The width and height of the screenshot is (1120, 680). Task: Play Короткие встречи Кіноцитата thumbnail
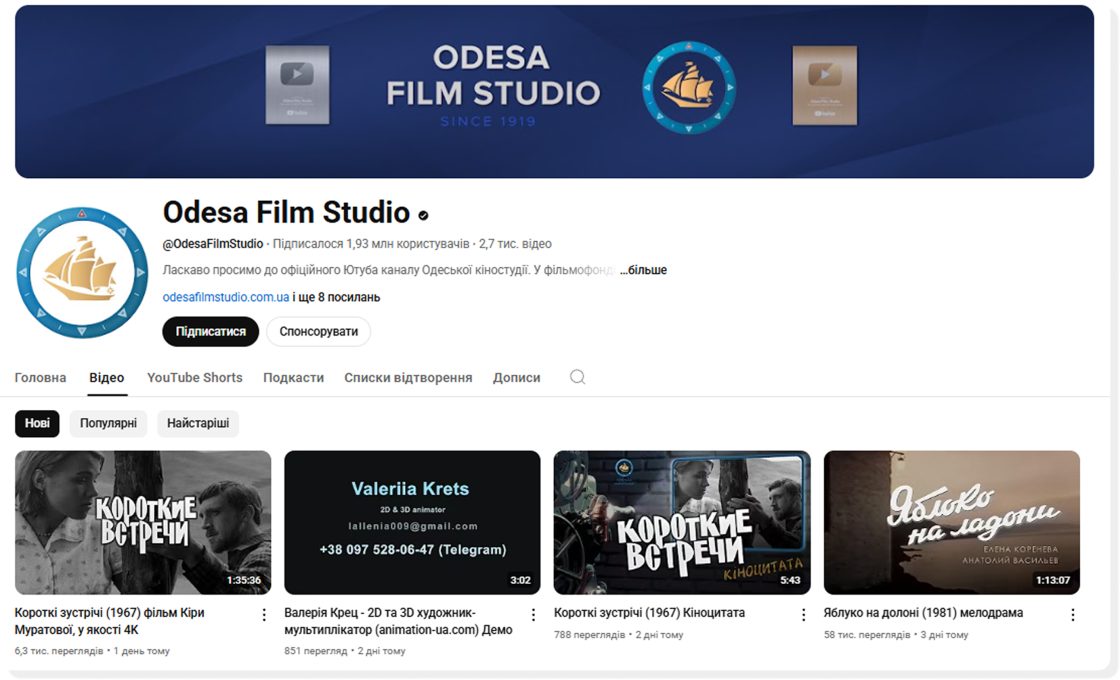682,522
